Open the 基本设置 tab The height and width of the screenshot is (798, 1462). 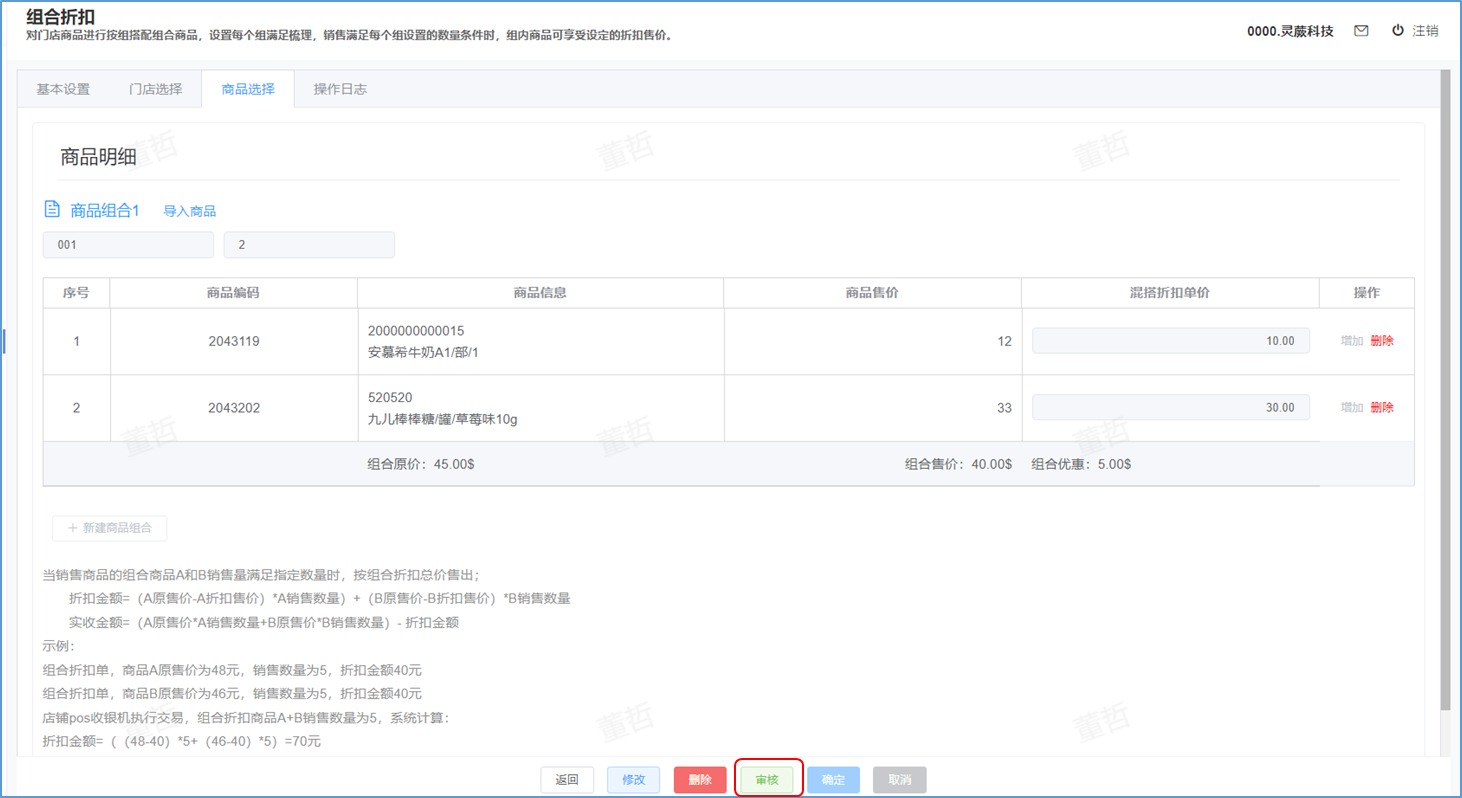pos(63,89)
